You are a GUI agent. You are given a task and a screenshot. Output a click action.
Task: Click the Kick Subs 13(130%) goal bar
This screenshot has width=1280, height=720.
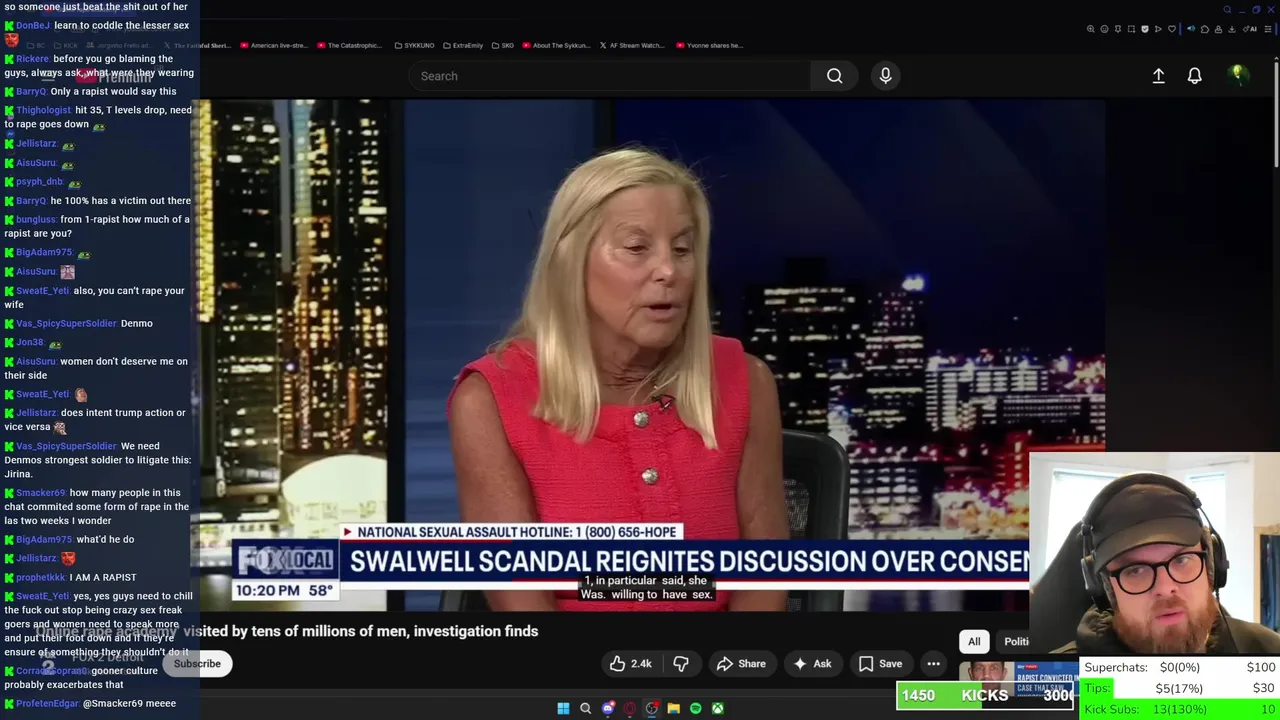(1180, 709)
